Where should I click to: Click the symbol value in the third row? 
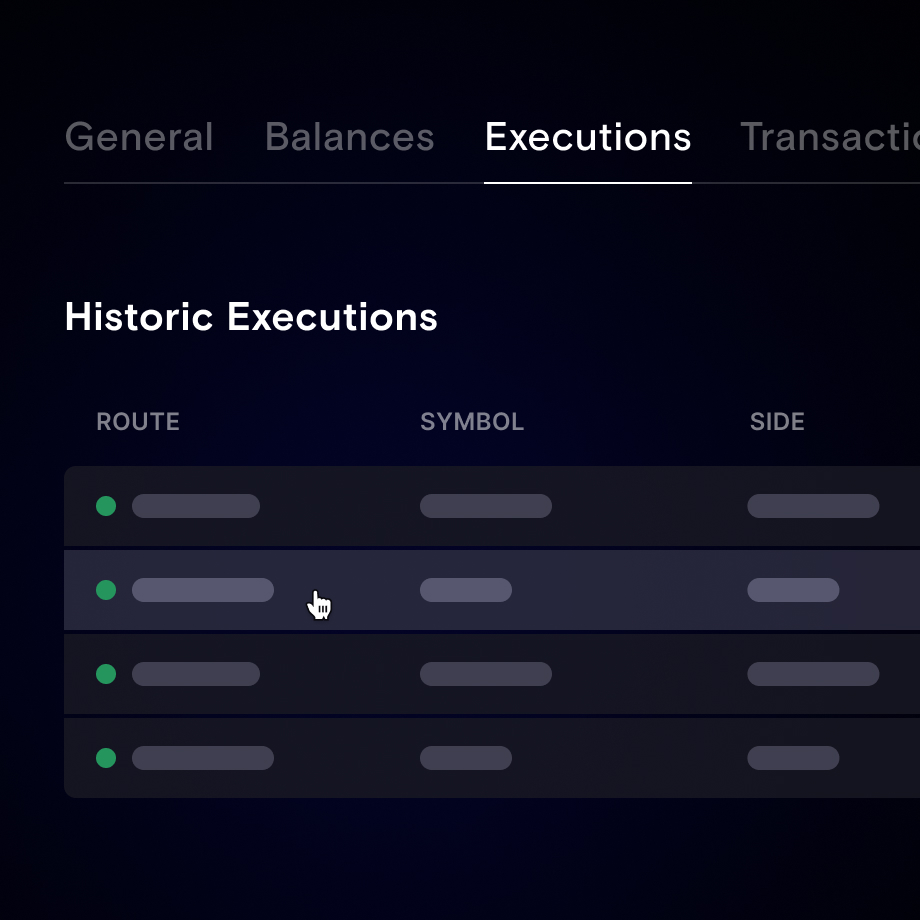tap(486, 674)
